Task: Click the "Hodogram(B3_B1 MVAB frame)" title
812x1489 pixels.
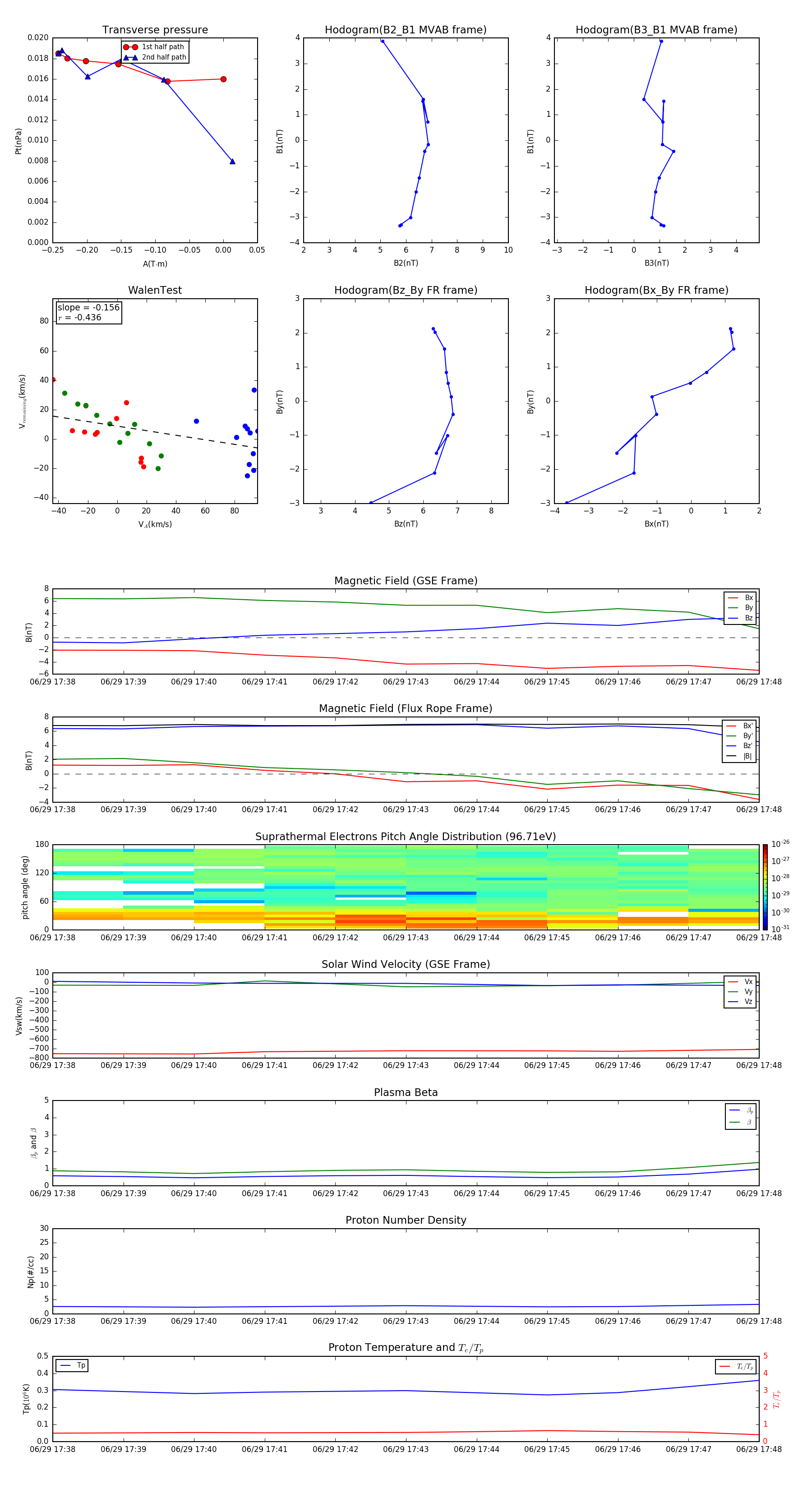Action: [656, 30]
